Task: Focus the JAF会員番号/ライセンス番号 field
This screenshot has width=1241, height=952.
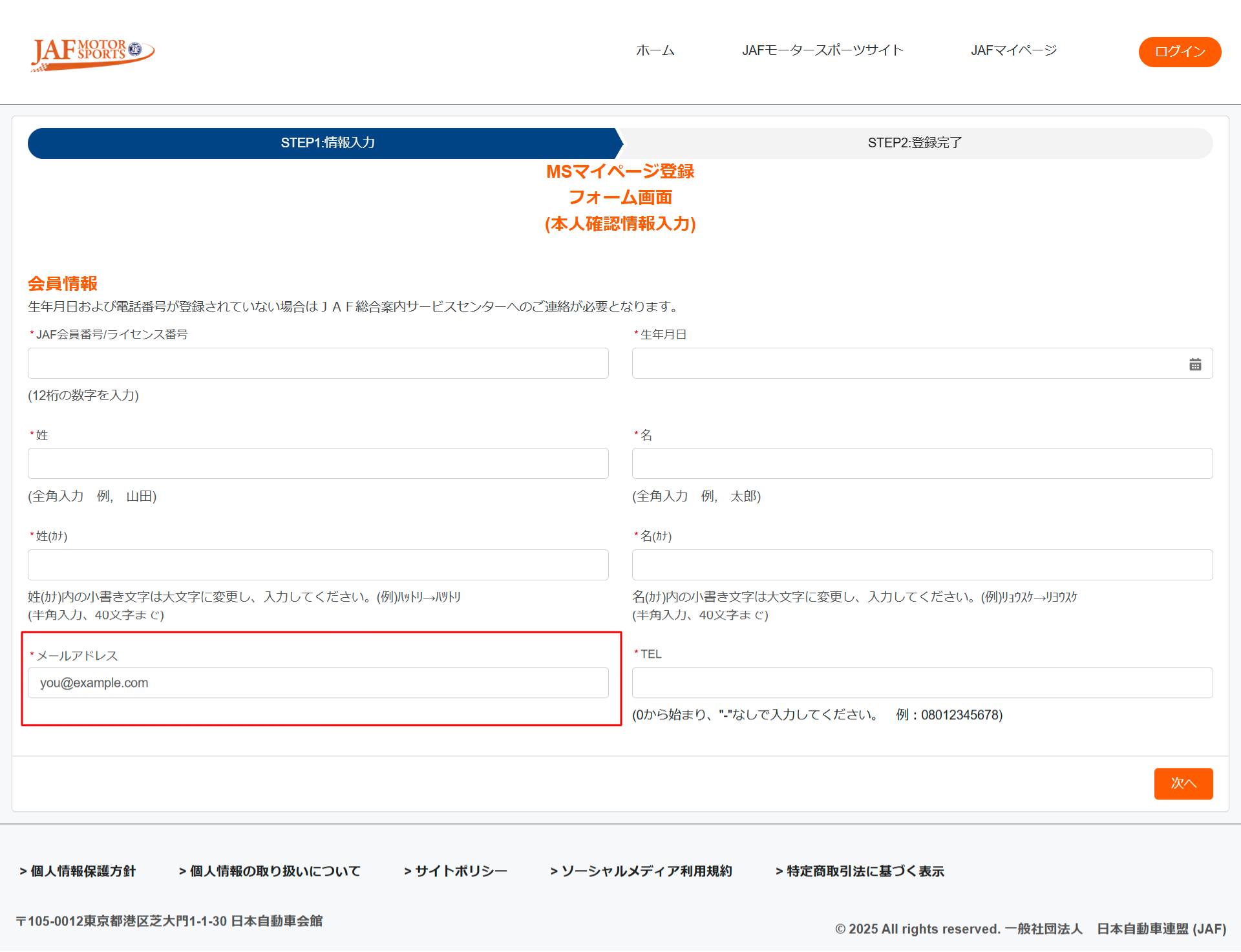Action: (x=318, y=363)
